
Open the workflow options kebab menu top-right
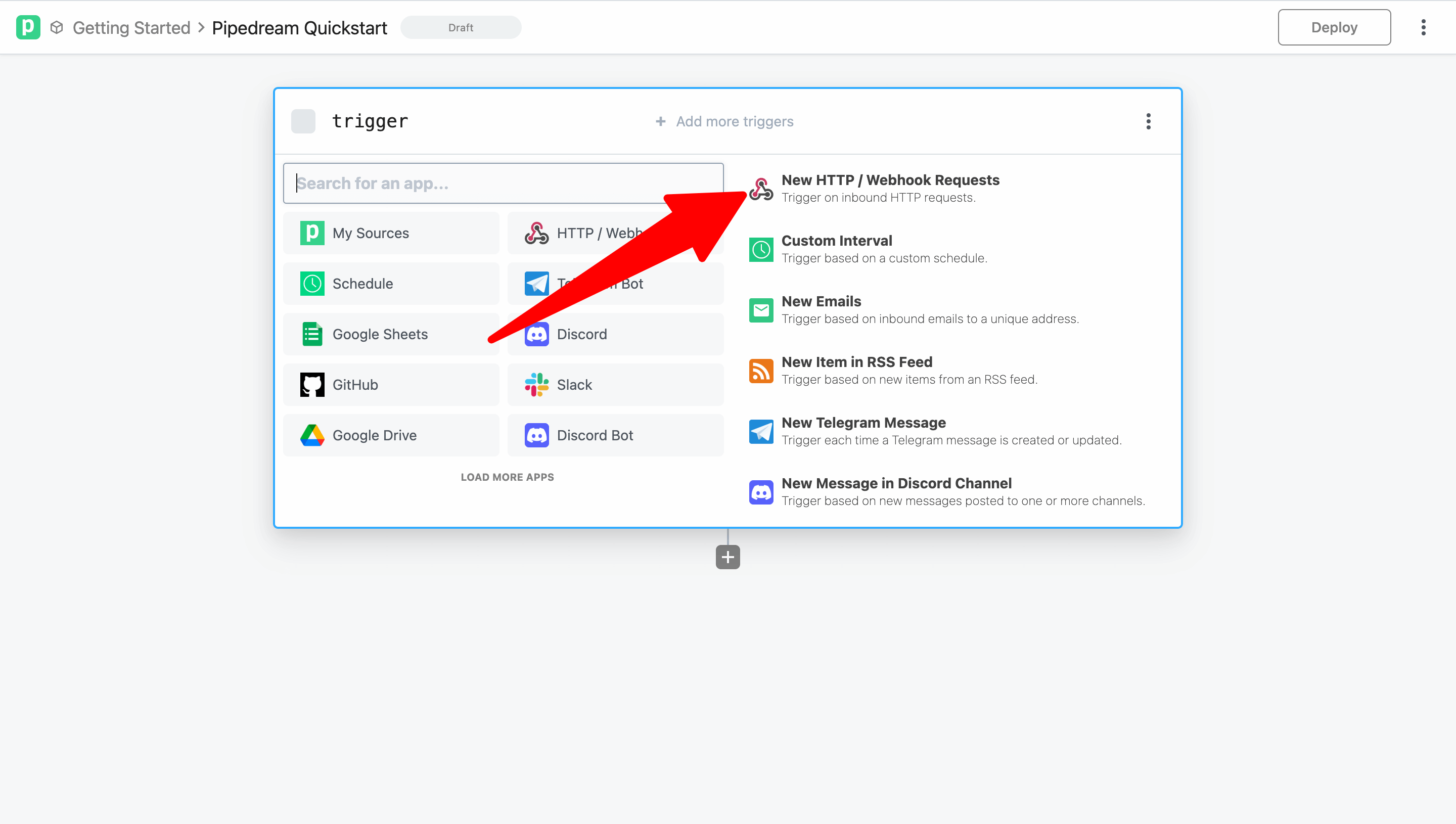click(x=1424, y=27)
